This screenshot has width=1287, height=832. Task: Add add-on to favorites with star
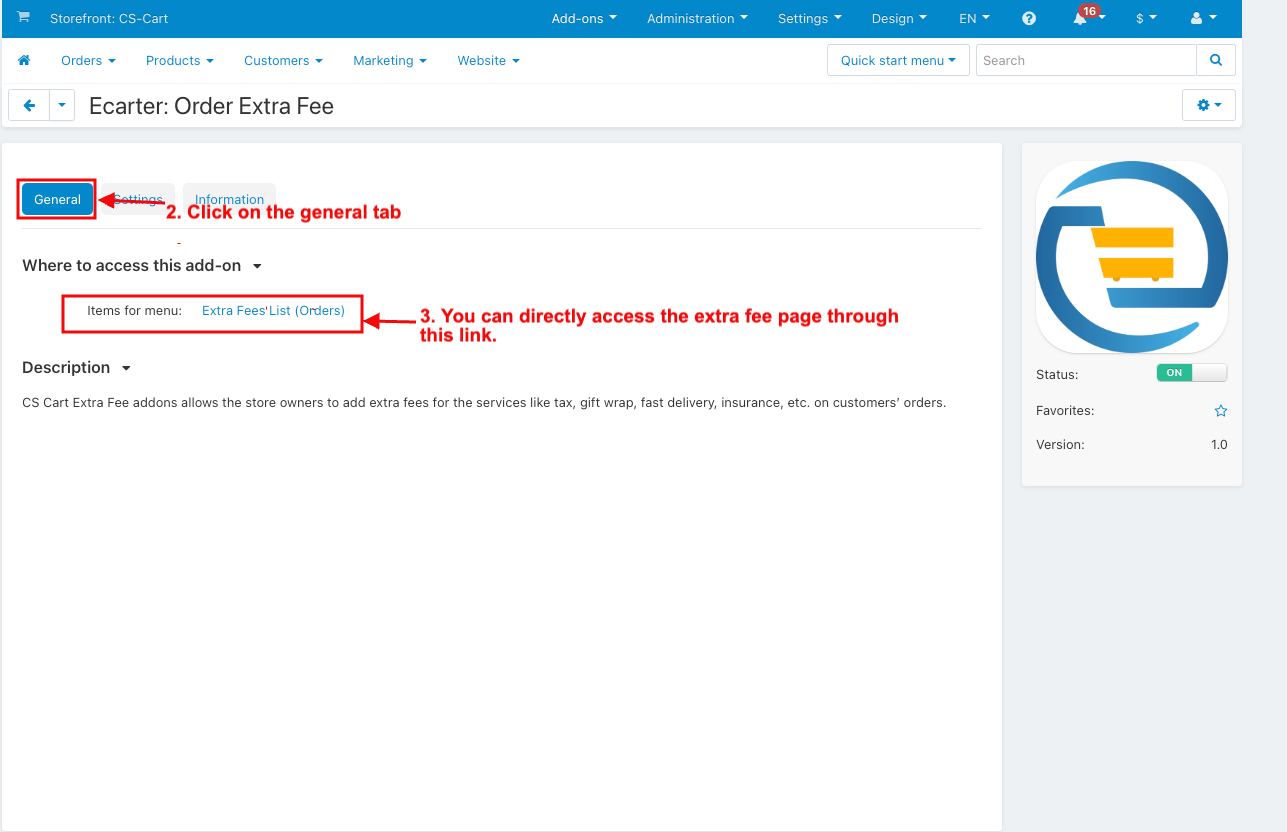coord(1221,411)
